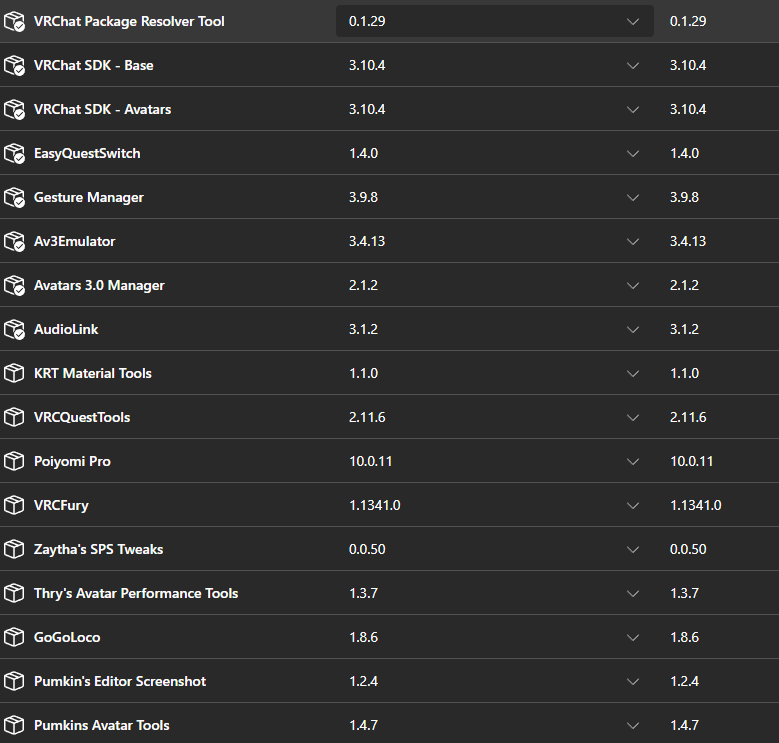Image resolution: width=779 pixels, height=743 pixels.
Task: Click the Av3Emulator package icon
Action: pyautogui.click(x=14, y=241)
